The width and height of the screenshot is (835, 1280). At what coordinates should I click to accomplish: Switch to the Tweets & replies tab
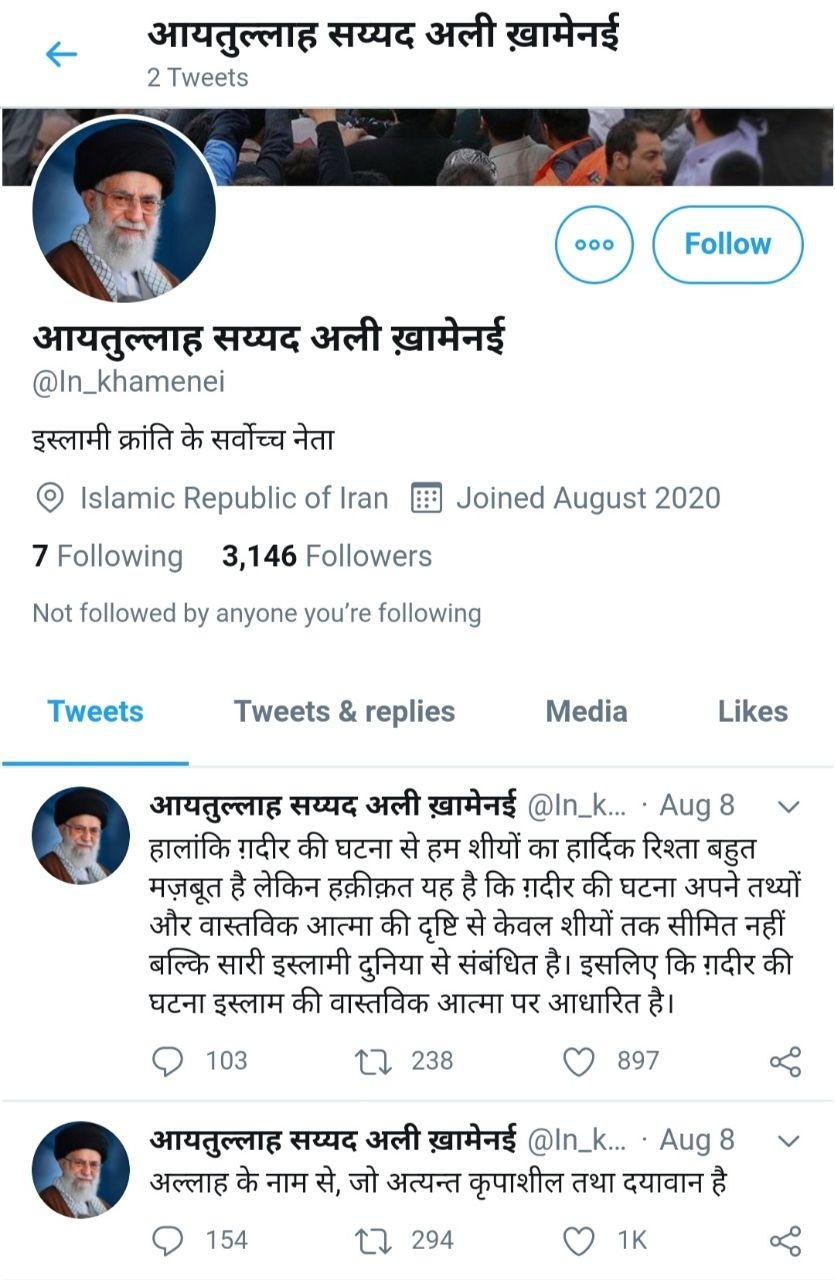[x=344, y=712]
